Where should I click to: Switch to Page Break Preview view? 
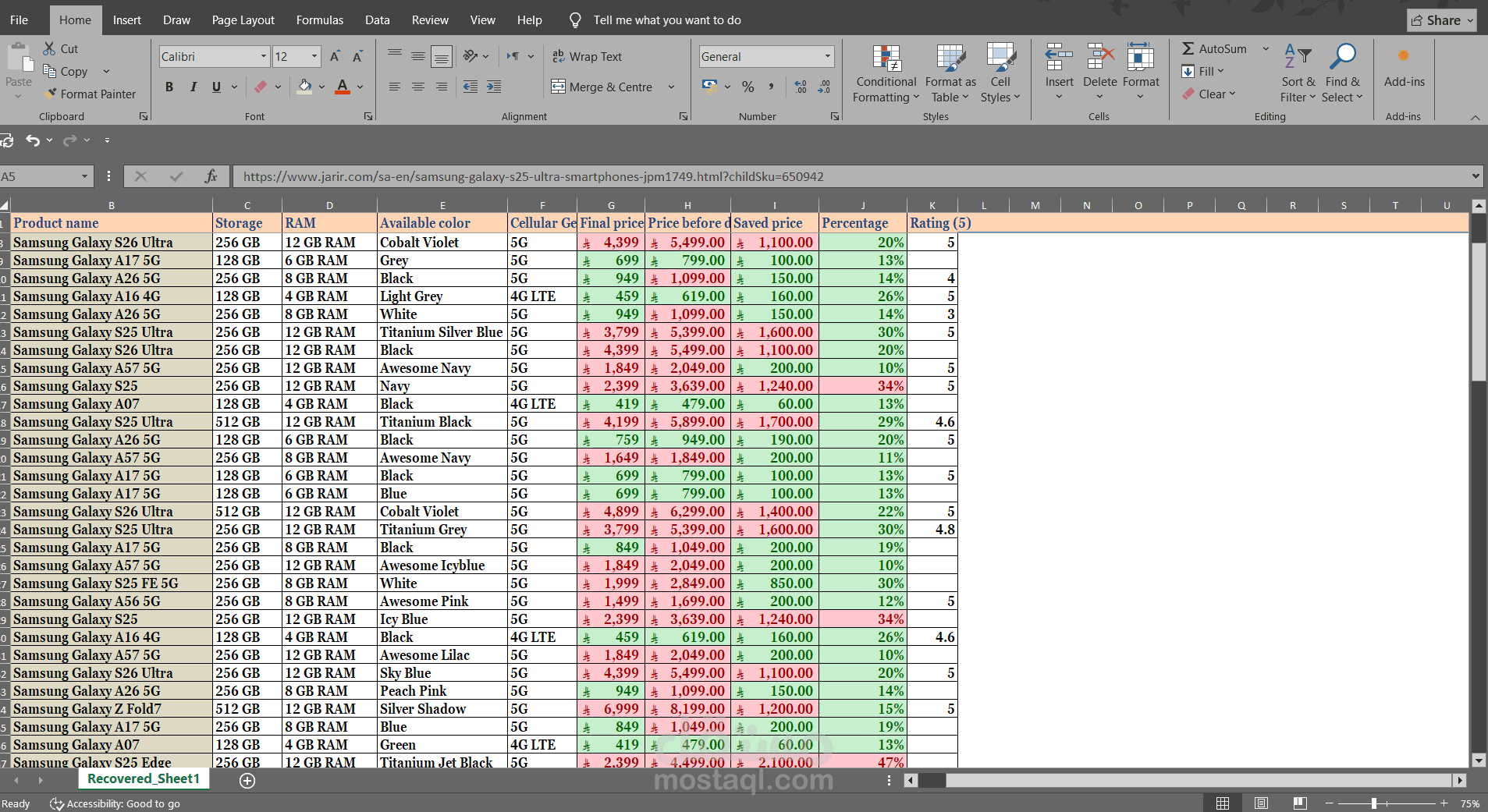(1299, 803)
